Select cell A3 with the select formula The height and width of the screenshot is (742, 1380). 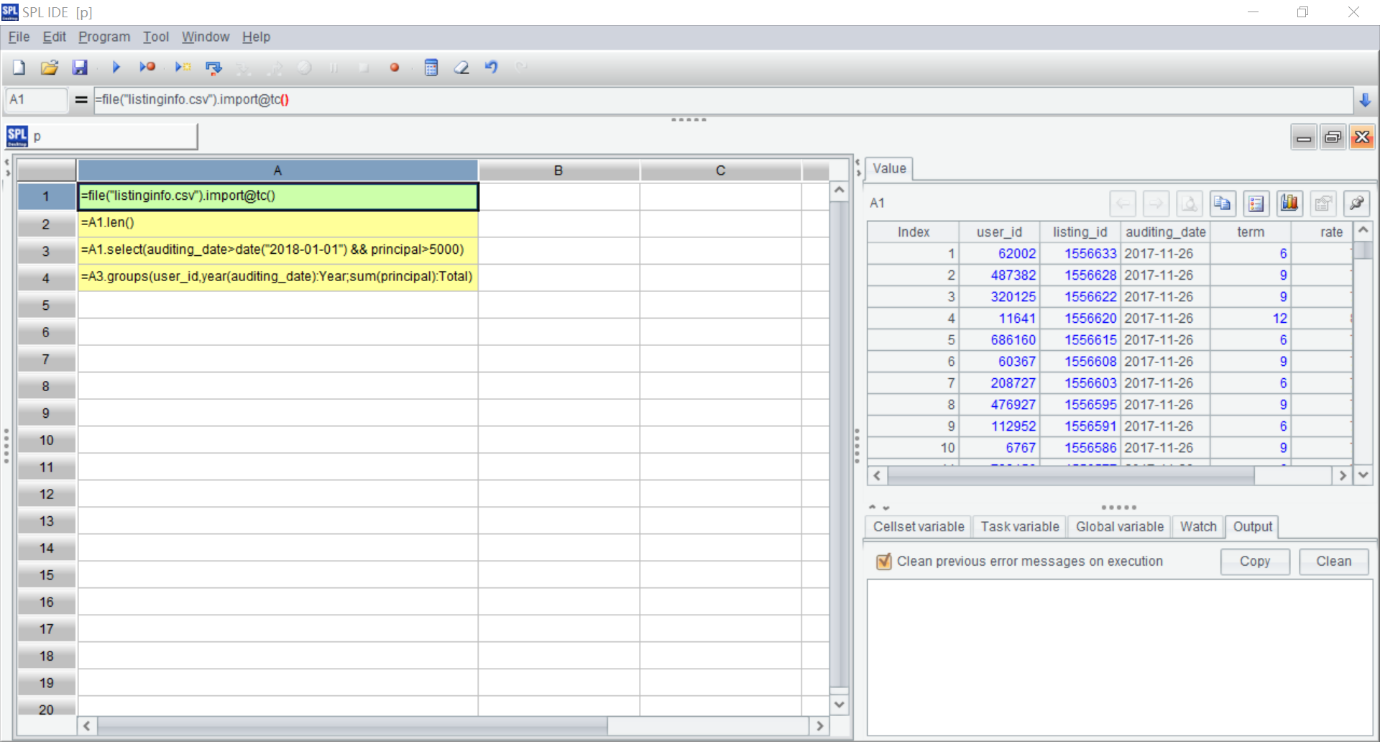tap(278, 250)
